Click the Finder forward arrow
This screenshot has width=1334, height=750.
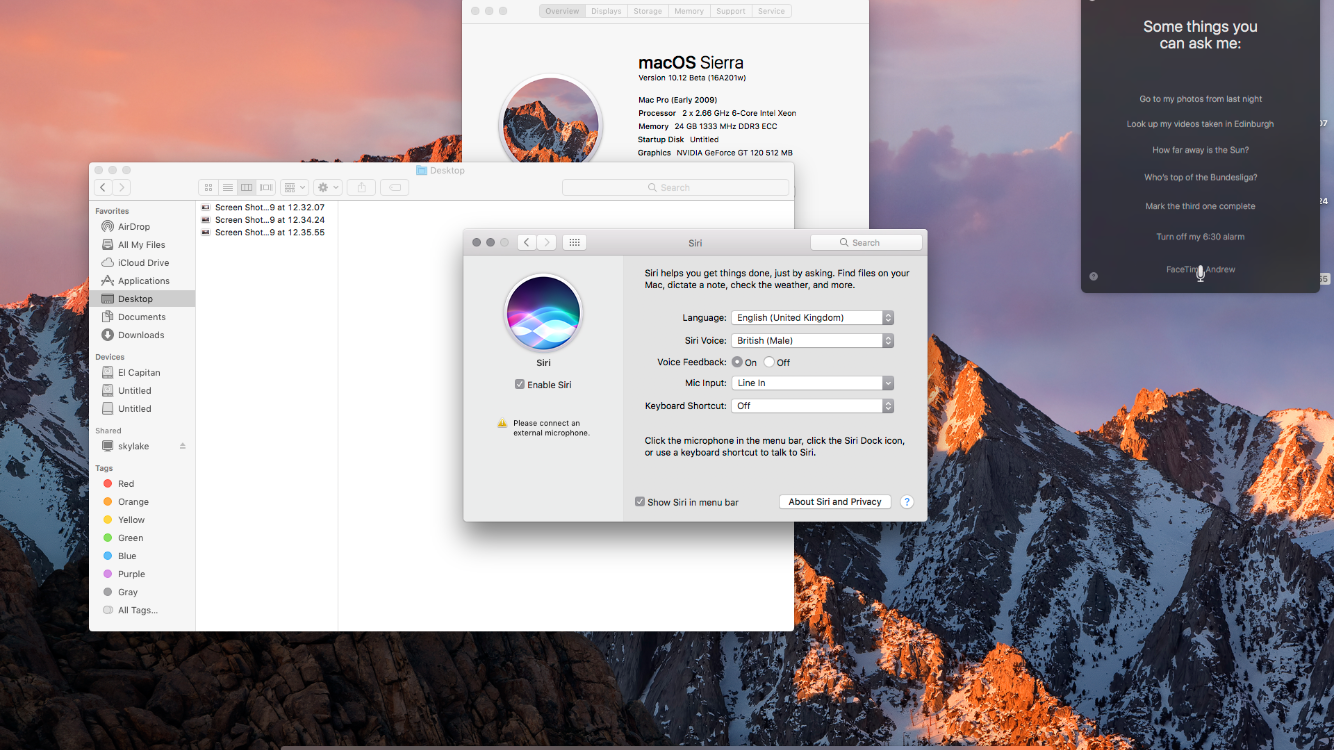[122, 187]
